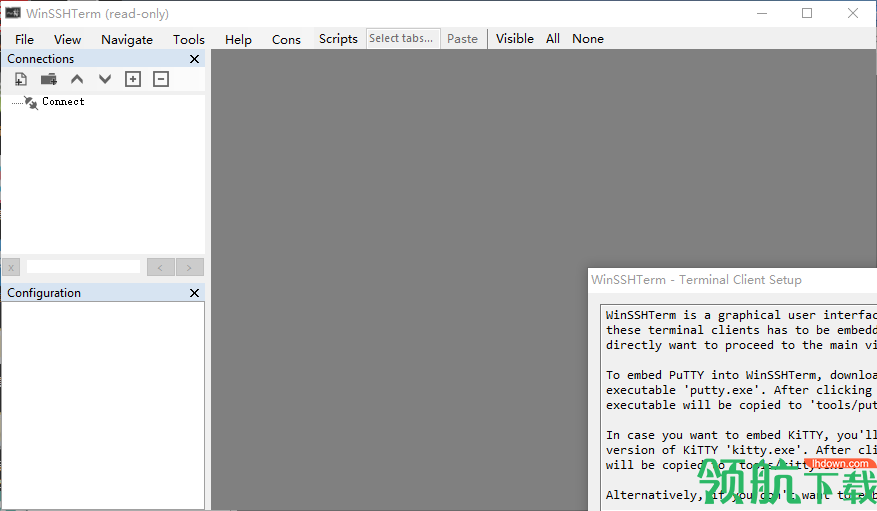The image size is (877, 511).
Task: Open the Help menu
Action: pos(238,39)
